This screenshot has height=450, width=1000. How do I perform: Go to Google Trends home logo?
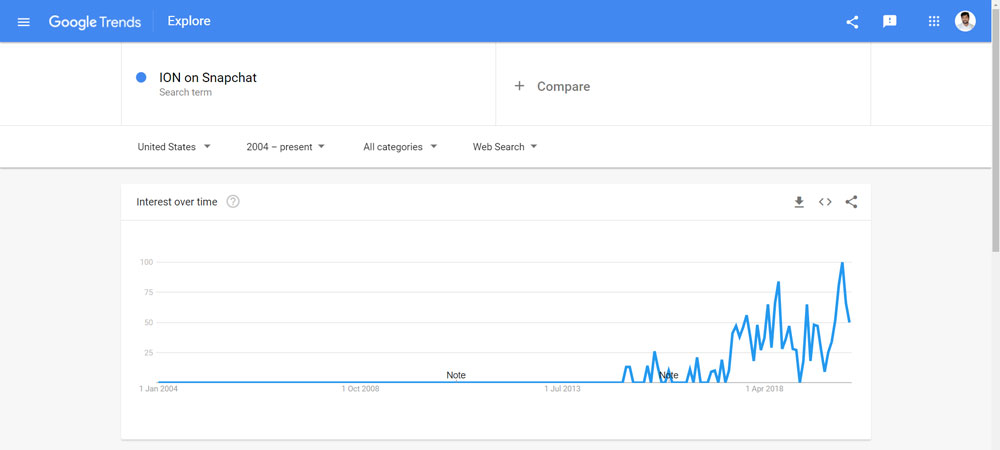[95, 22]
